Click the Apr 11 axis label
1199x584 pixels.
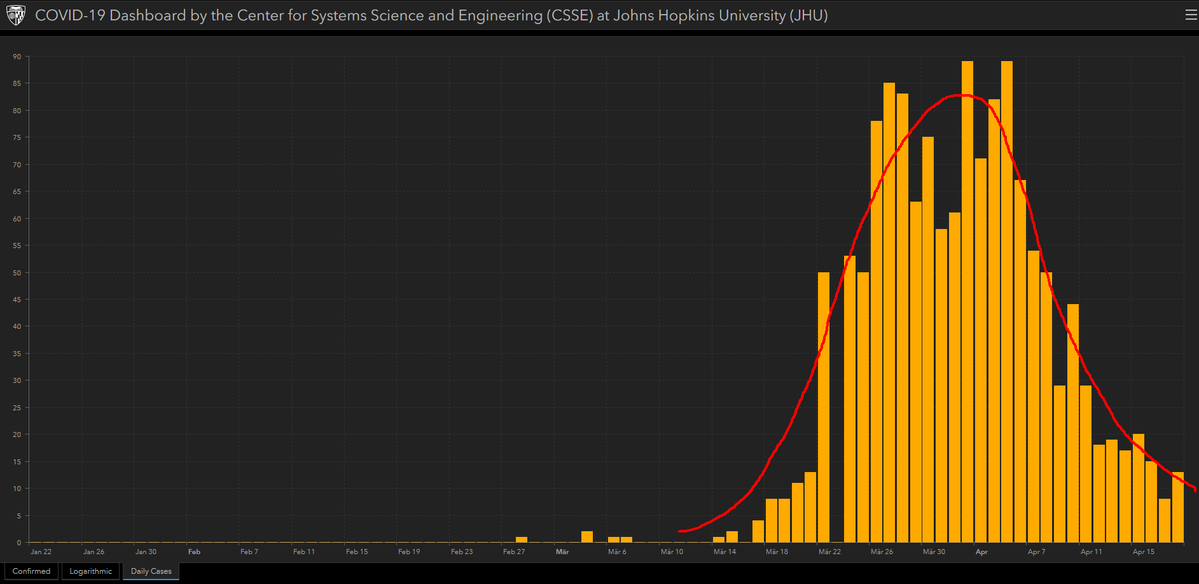(1090, 551)
